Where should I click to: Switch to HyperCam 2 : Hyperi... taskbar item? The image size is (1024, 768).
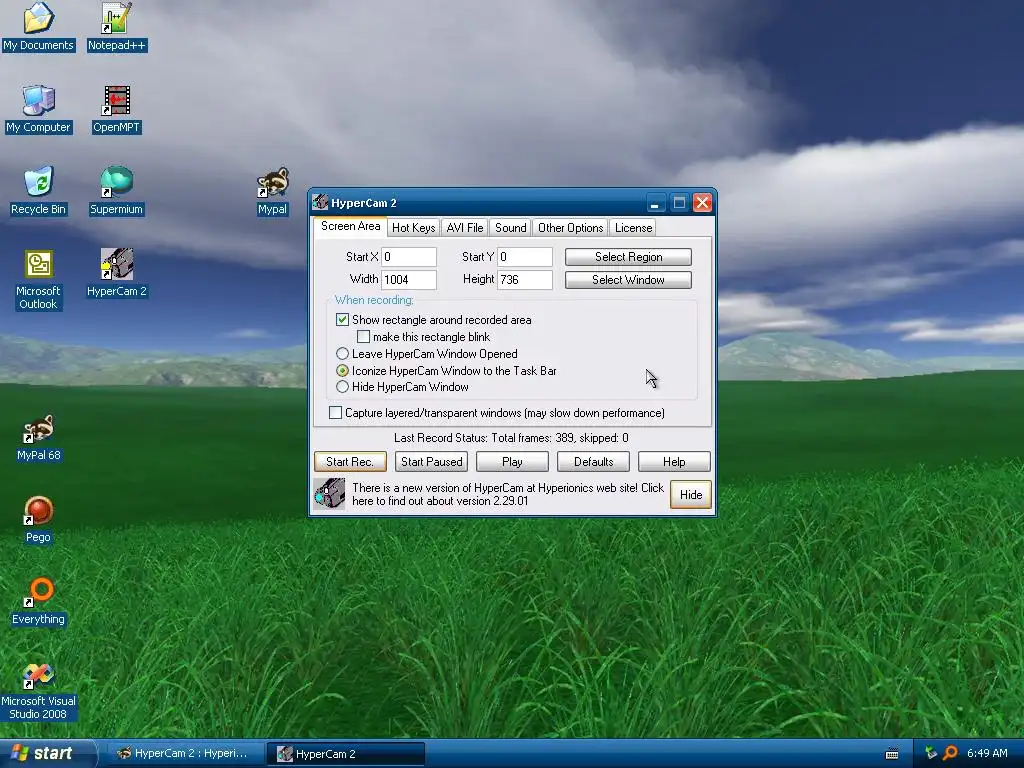click(184, 753)
